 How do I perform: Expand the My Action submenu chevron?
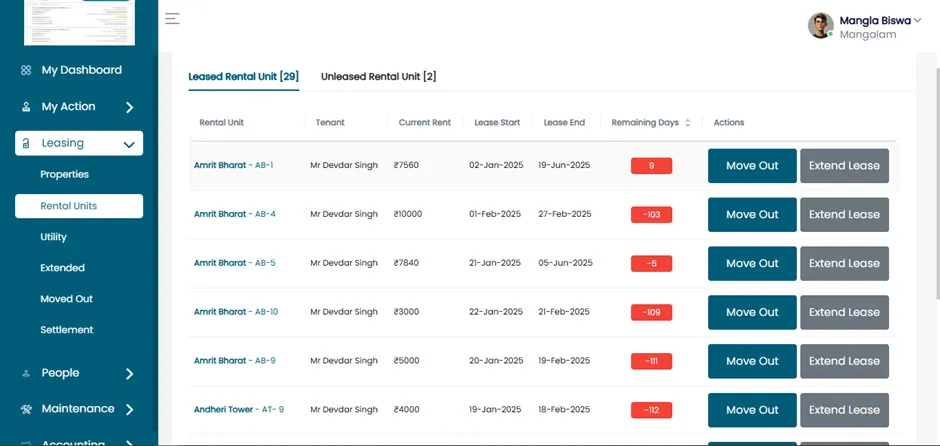(129, 107)
